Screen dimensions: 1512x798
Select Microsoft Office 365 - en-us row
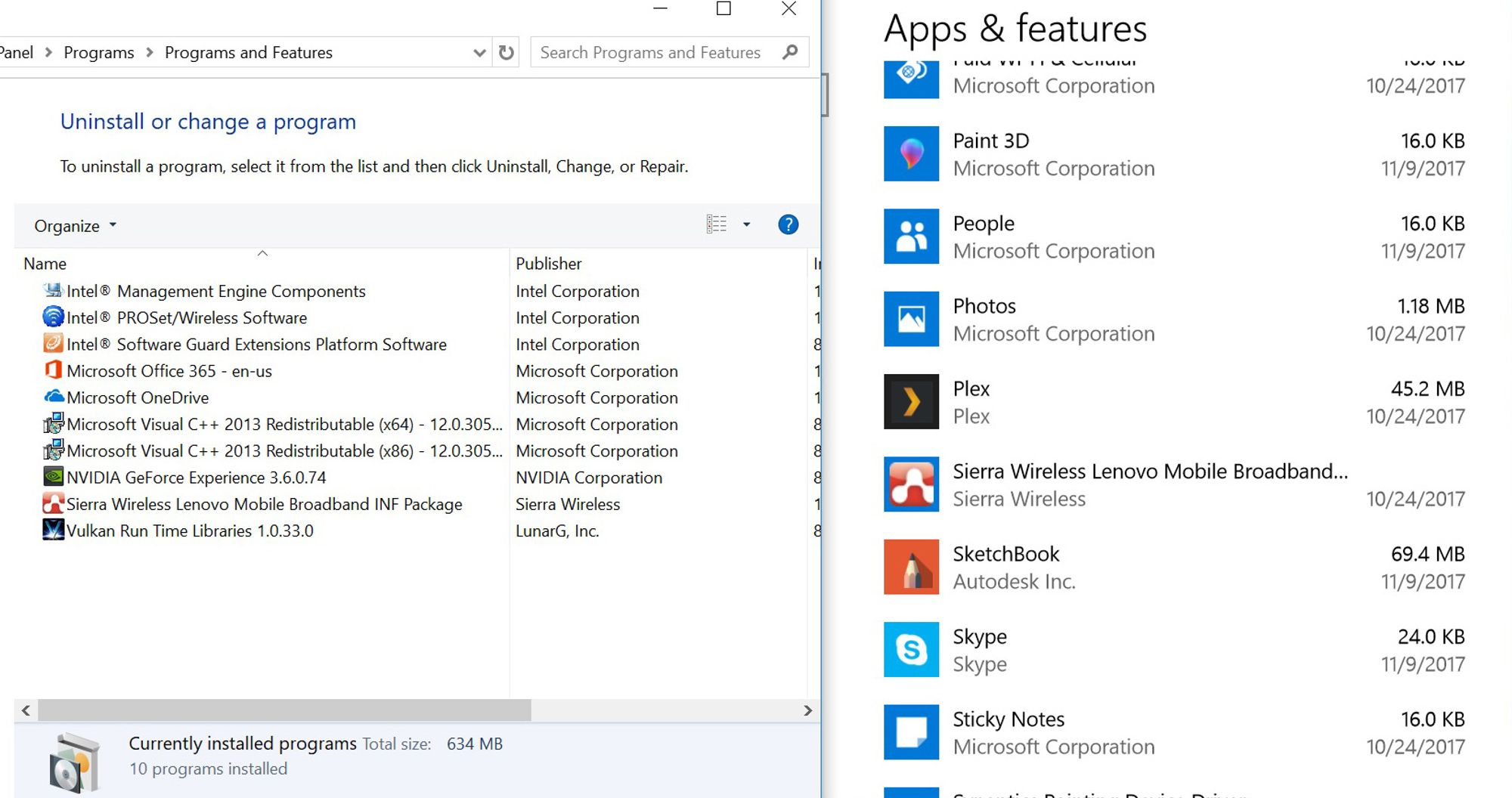click(169, 371)
